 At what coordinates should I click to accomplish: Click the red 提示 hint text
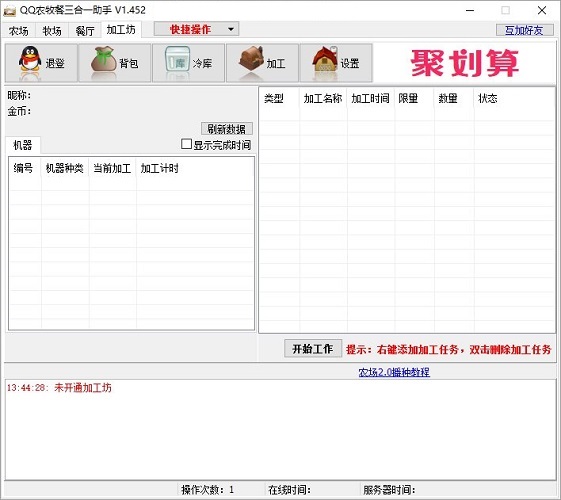[x=449, y=349]
